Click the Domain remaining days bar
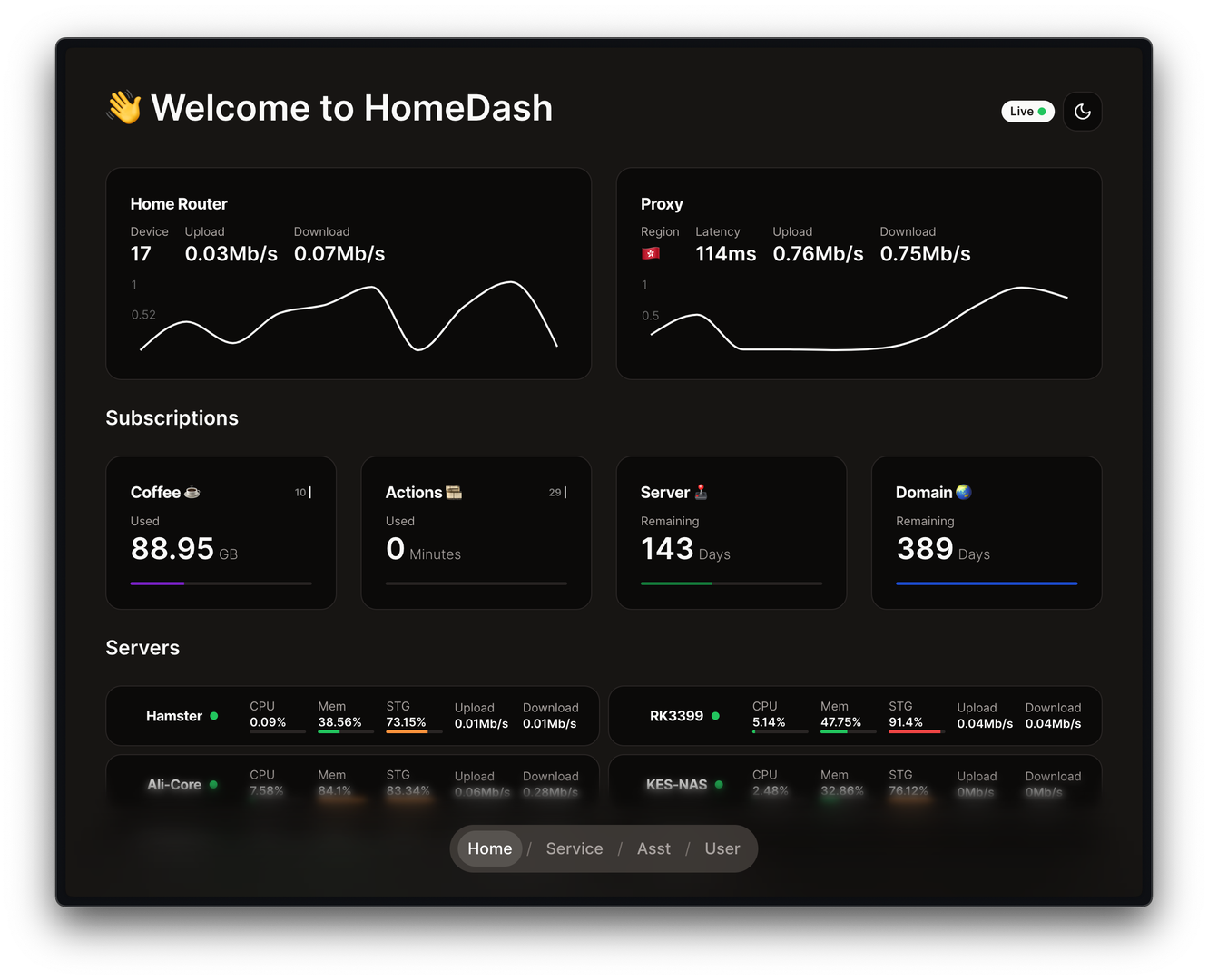The width and height of the screenshot is (1208, 980). tap(986, 583)
